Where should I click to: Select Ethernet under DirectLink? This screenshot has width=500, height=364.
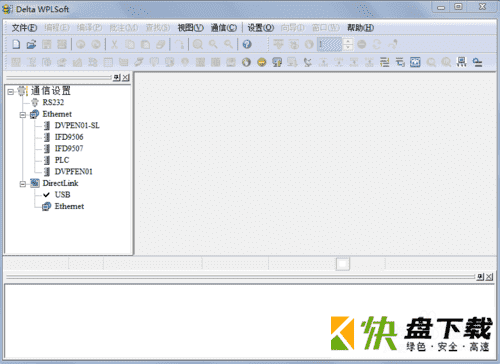pos(69,206)
